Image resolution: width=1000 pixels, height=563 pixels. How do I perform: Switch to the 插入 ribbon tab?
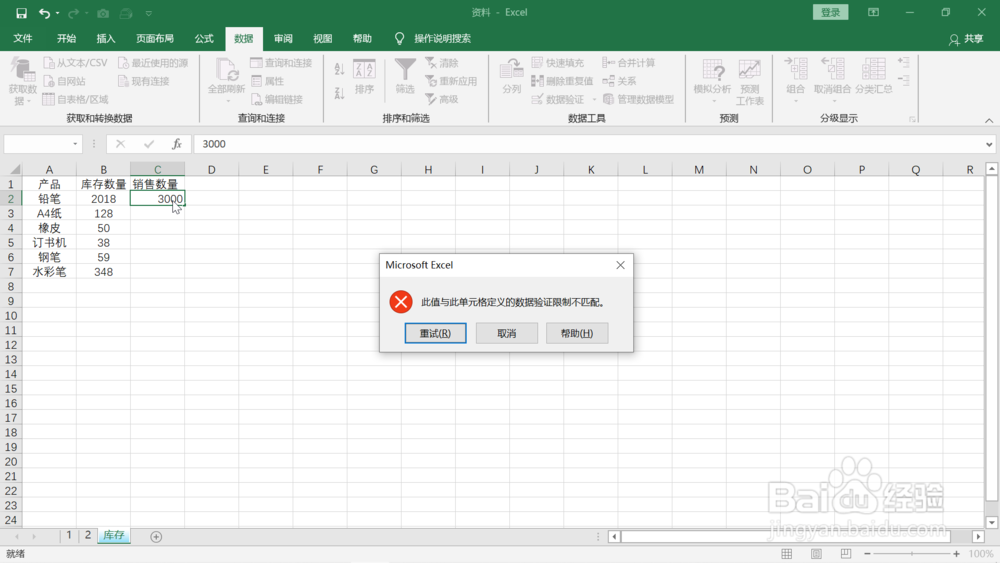coord(106,38)
